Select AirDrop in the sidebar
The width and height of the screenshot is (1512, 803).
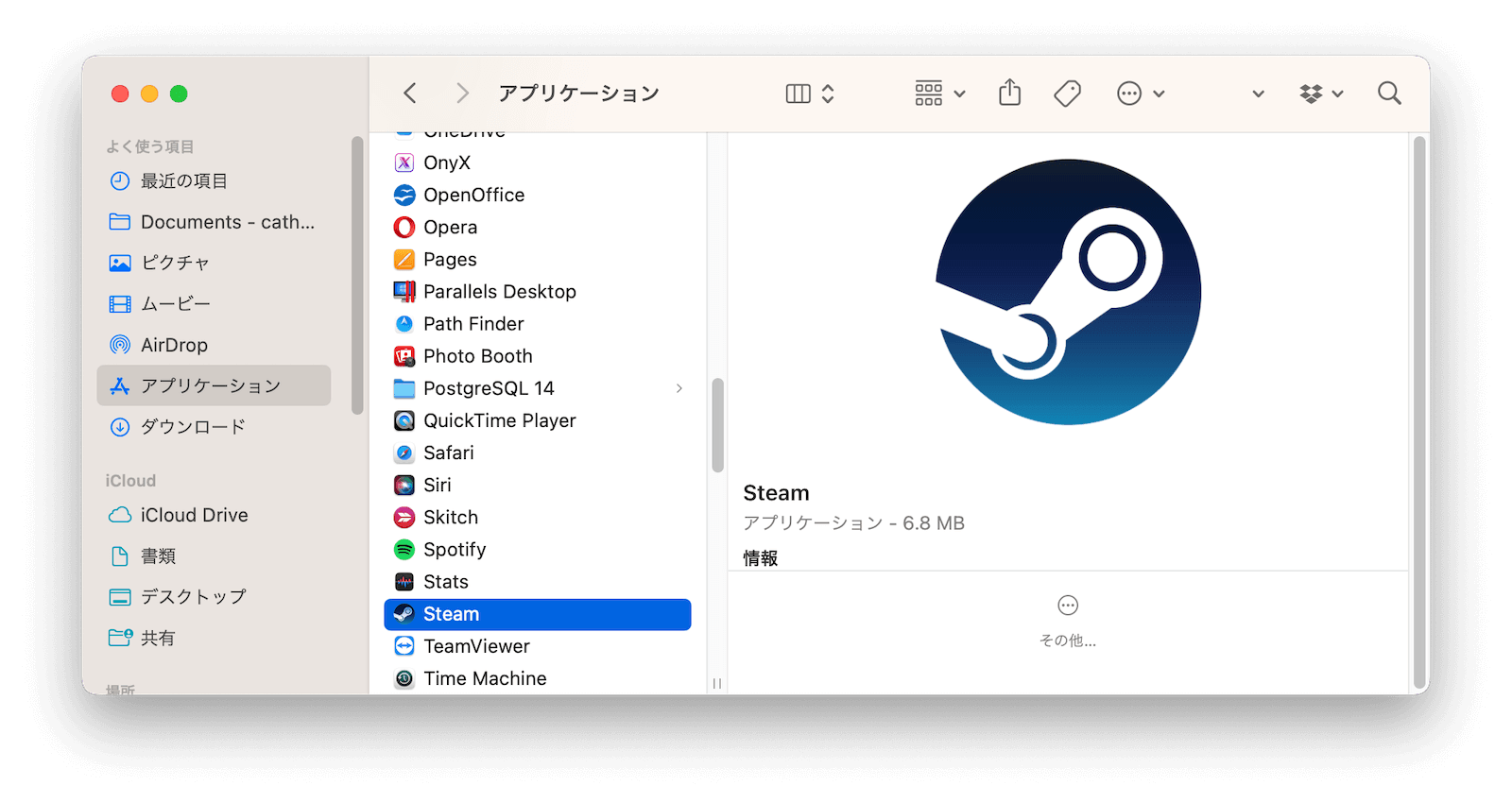[214, 345]
